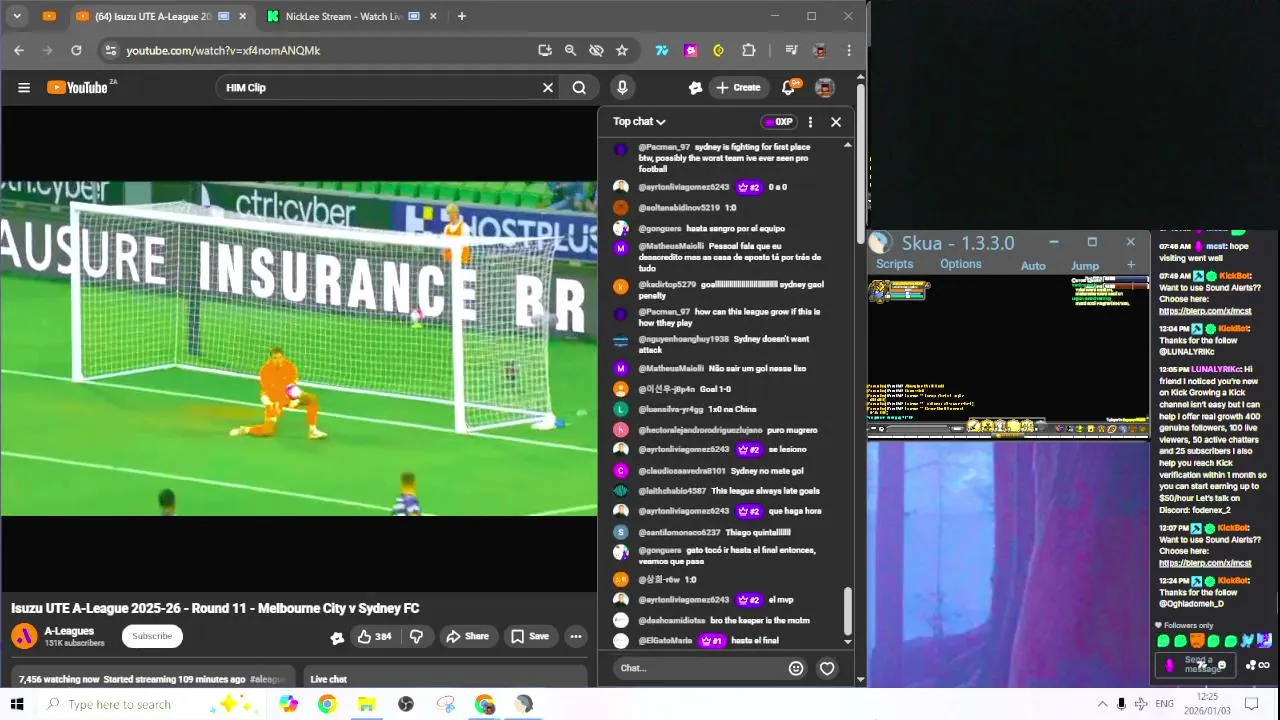The width and height of the screenshot is (1280, 720).
Task: Dislike the A-League video
Action: click(x=416, y=637)
